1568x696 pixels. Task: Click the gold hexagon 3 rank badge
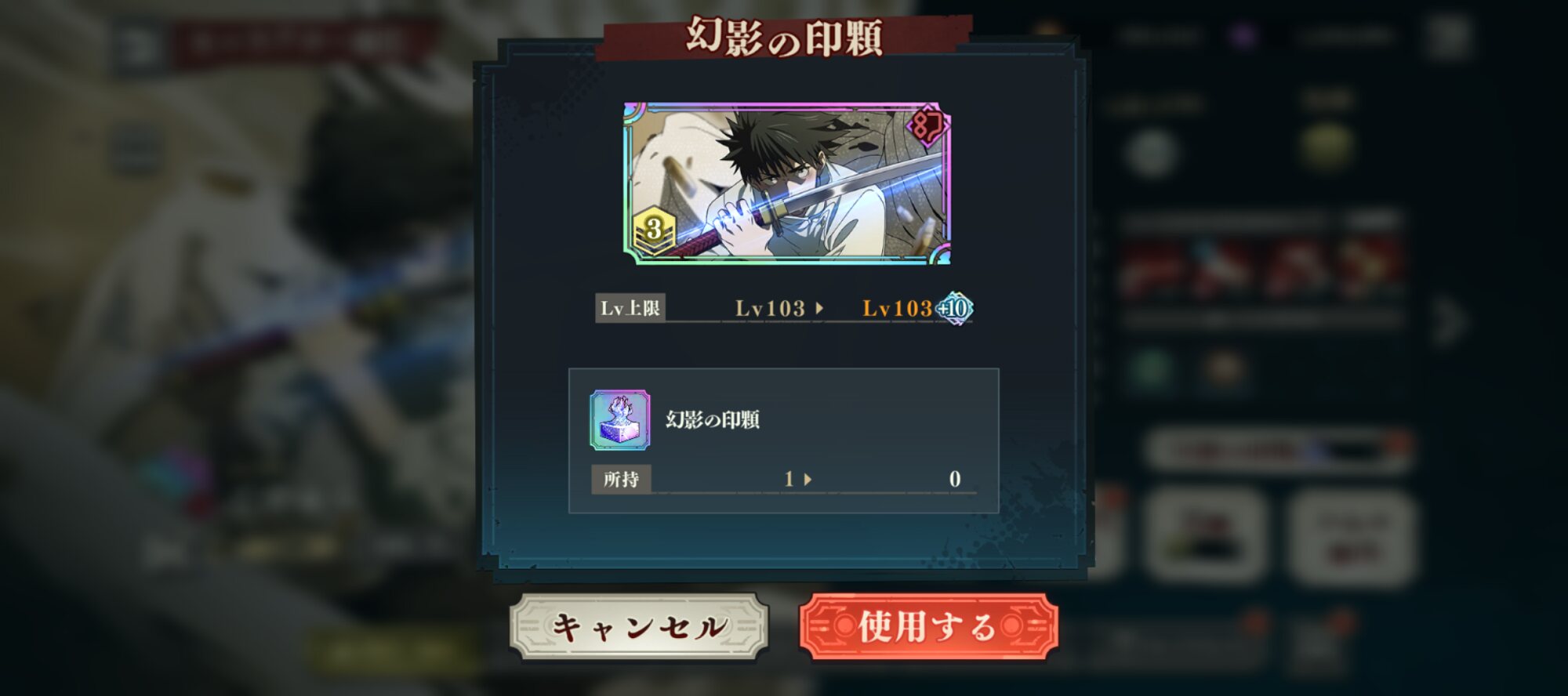coord(654,231)
